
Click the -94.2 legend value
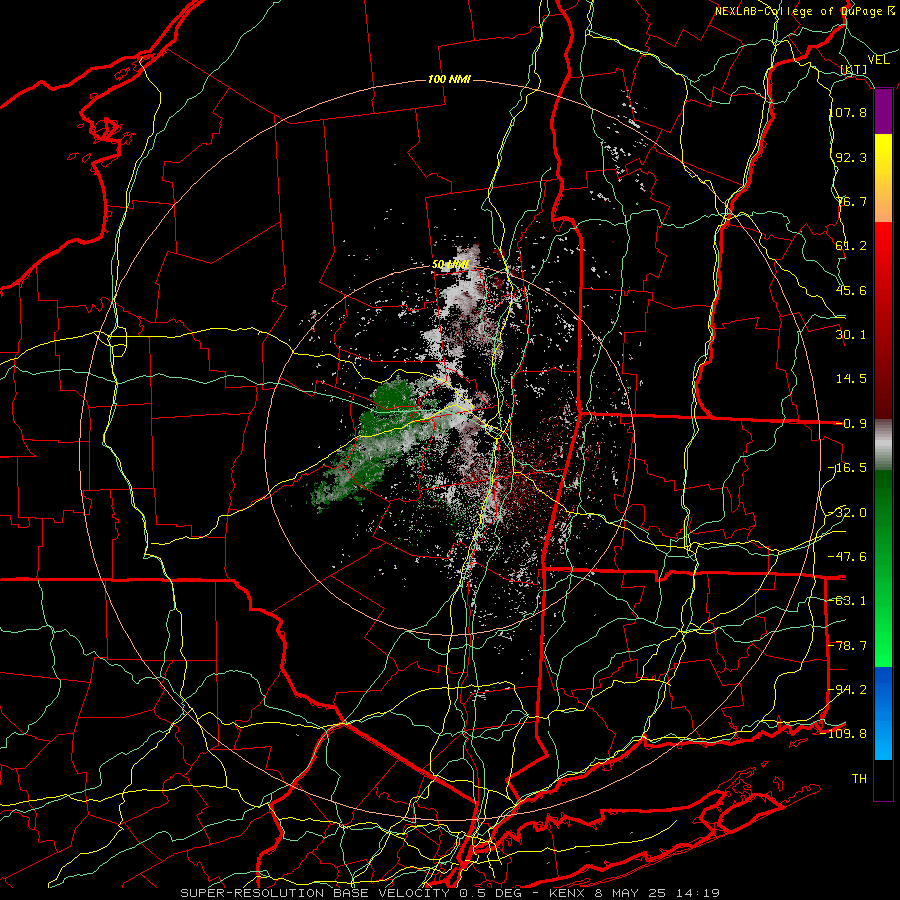pos(848,689)
